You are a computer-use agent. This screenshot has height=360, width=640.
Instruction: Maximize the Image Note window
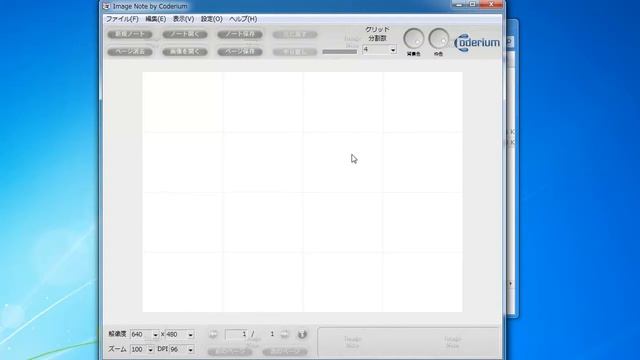tap(473, 4)
